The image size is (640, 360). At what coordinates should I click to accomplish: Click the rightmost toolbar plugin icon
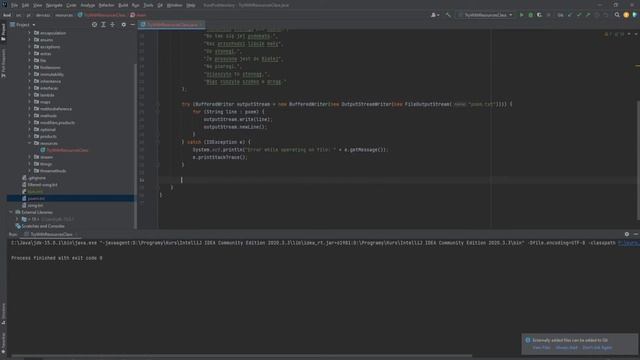pos(635,15)
